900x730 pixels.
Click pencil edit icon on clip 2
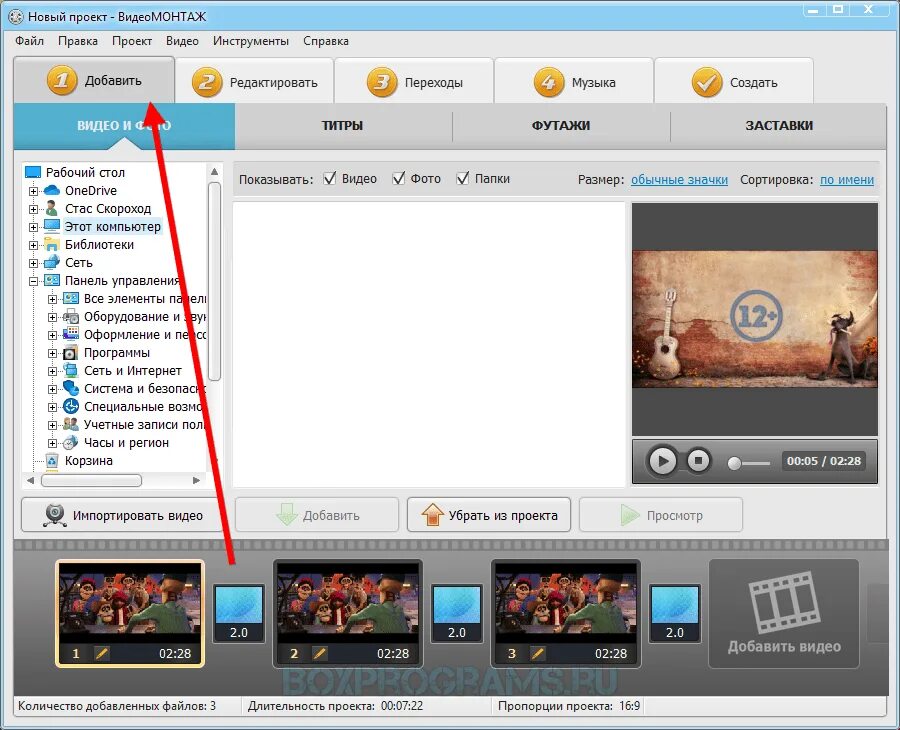320,653
